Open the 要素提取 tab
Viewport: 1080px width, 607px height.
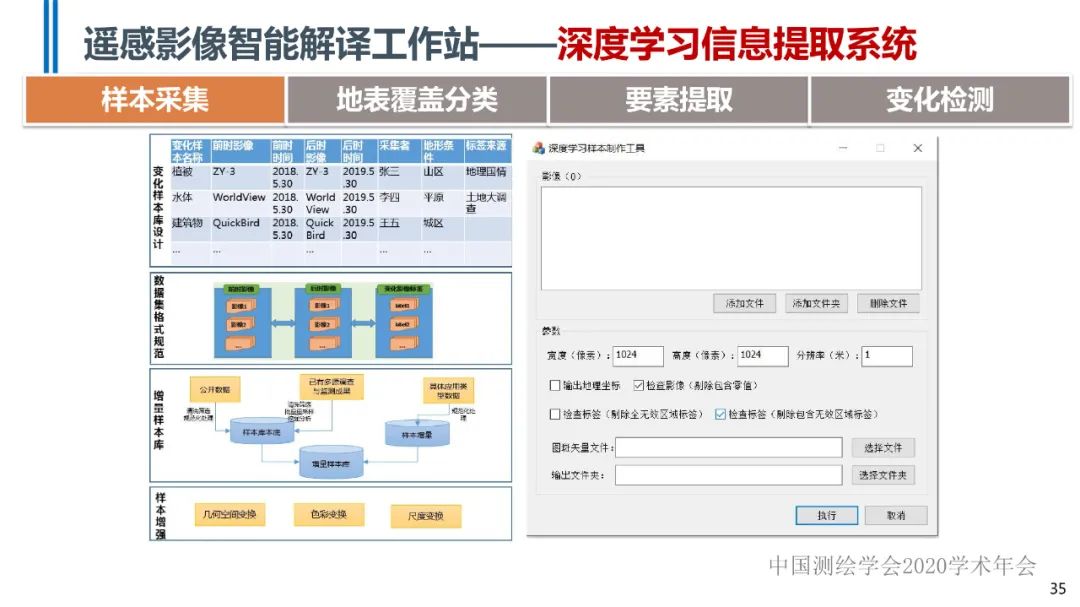pyautogui.click(x=680, y=97)
